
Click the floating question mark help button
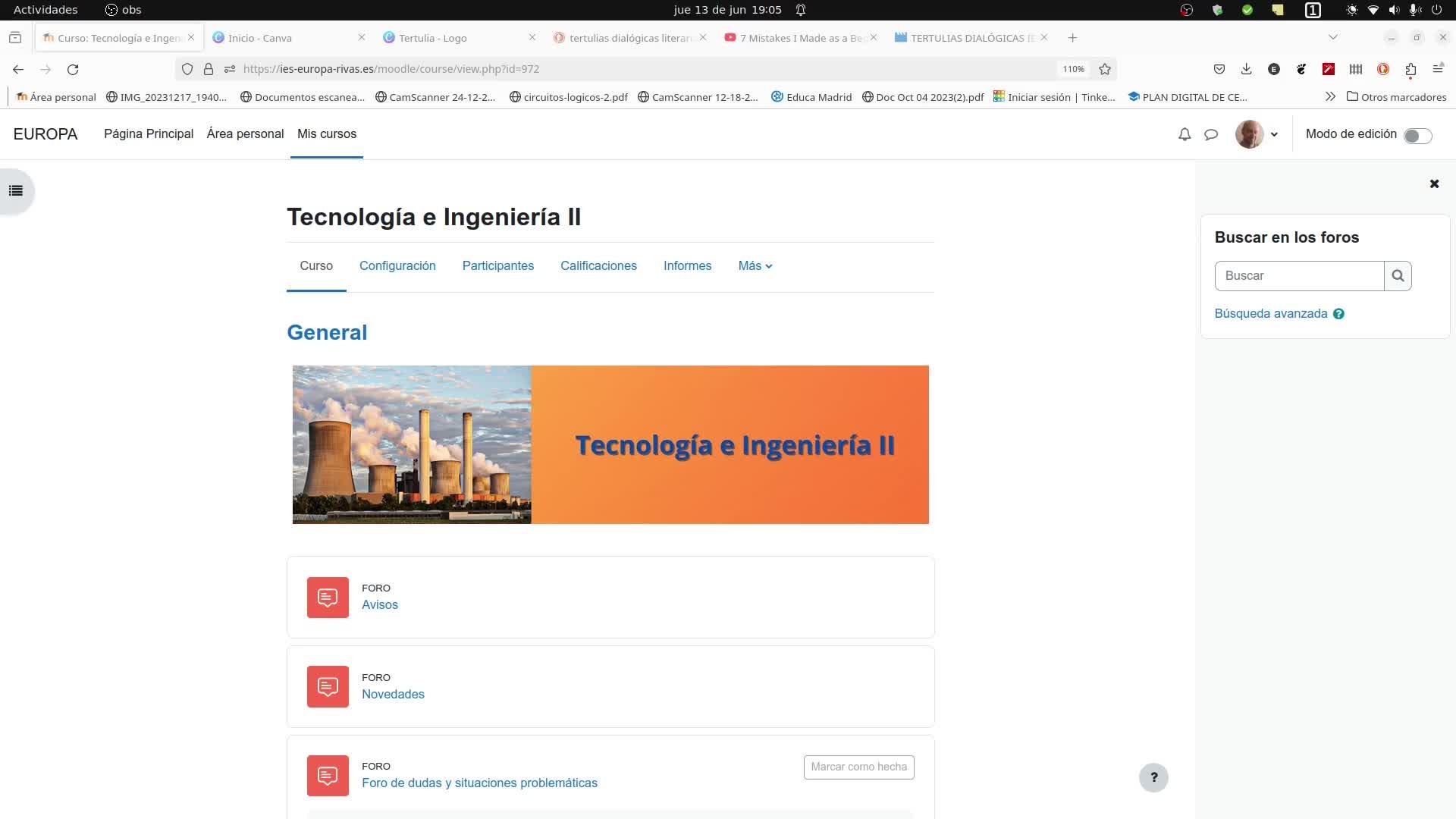(x=1153, y=777)
